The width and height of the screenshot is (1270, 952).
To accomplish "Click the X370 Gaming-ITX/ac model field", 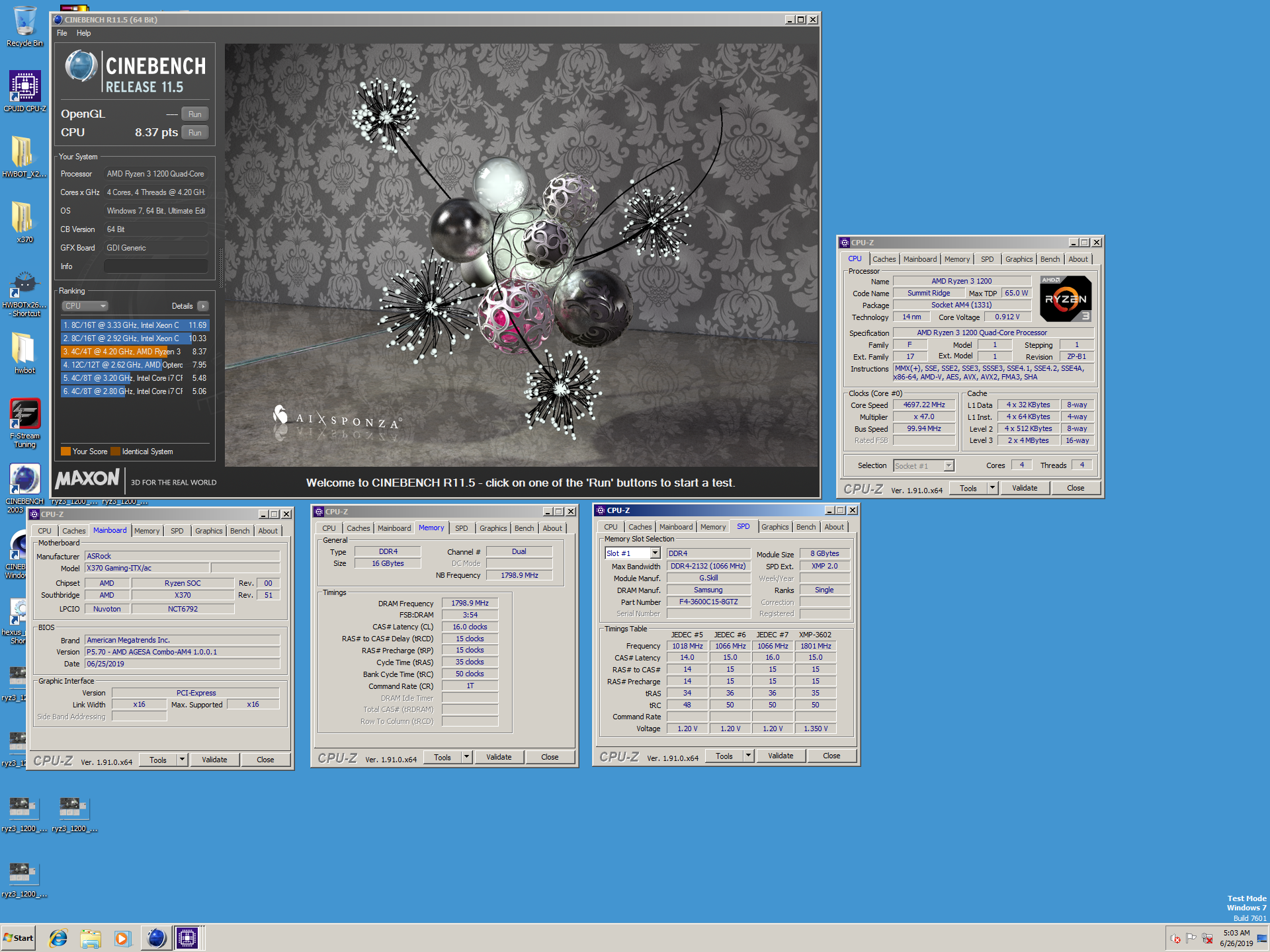I will 147,568.
